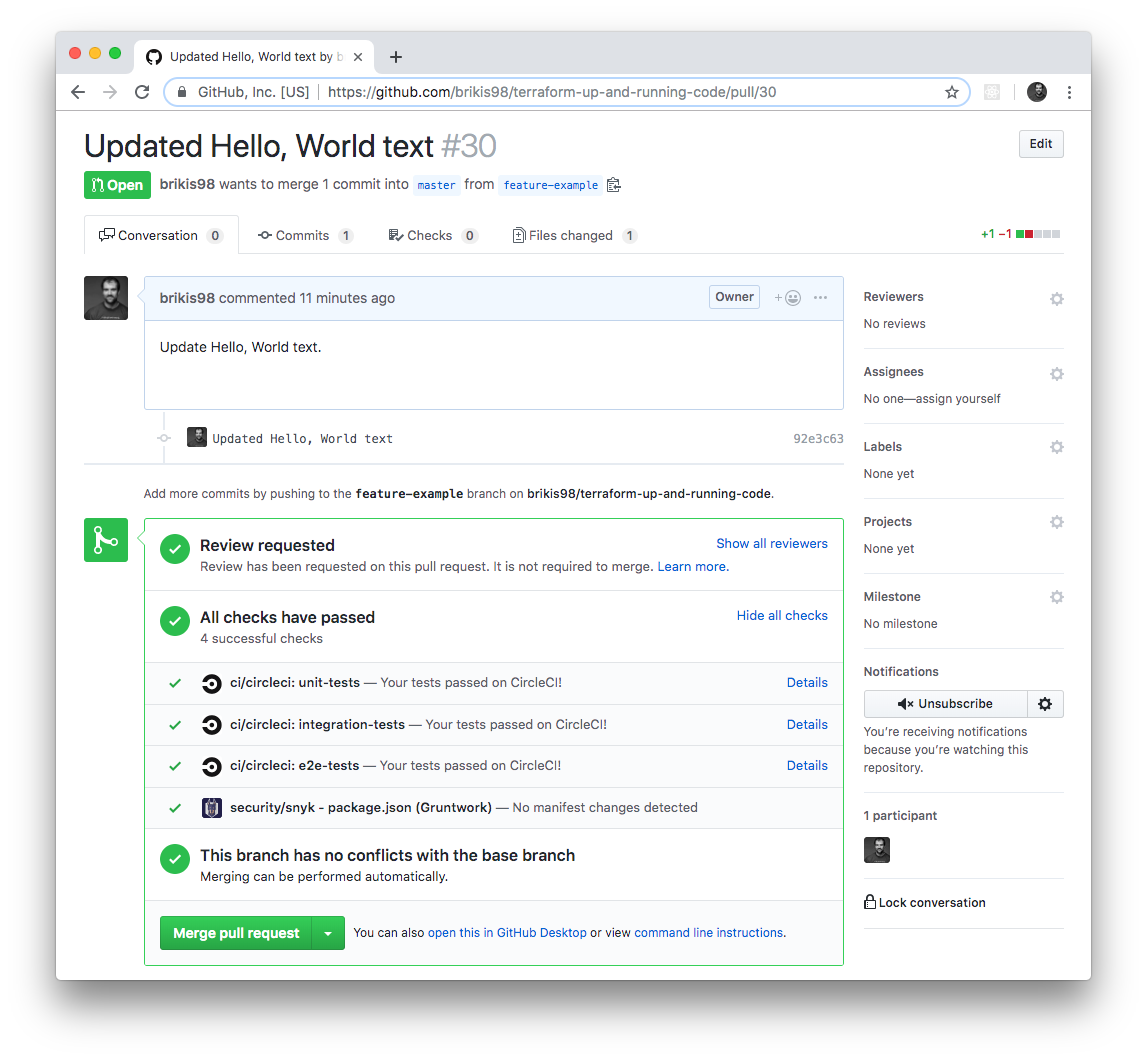Click the Labels gear icon
The width and height of the screenshot is (1147, 1060).
coord(1056,447)
